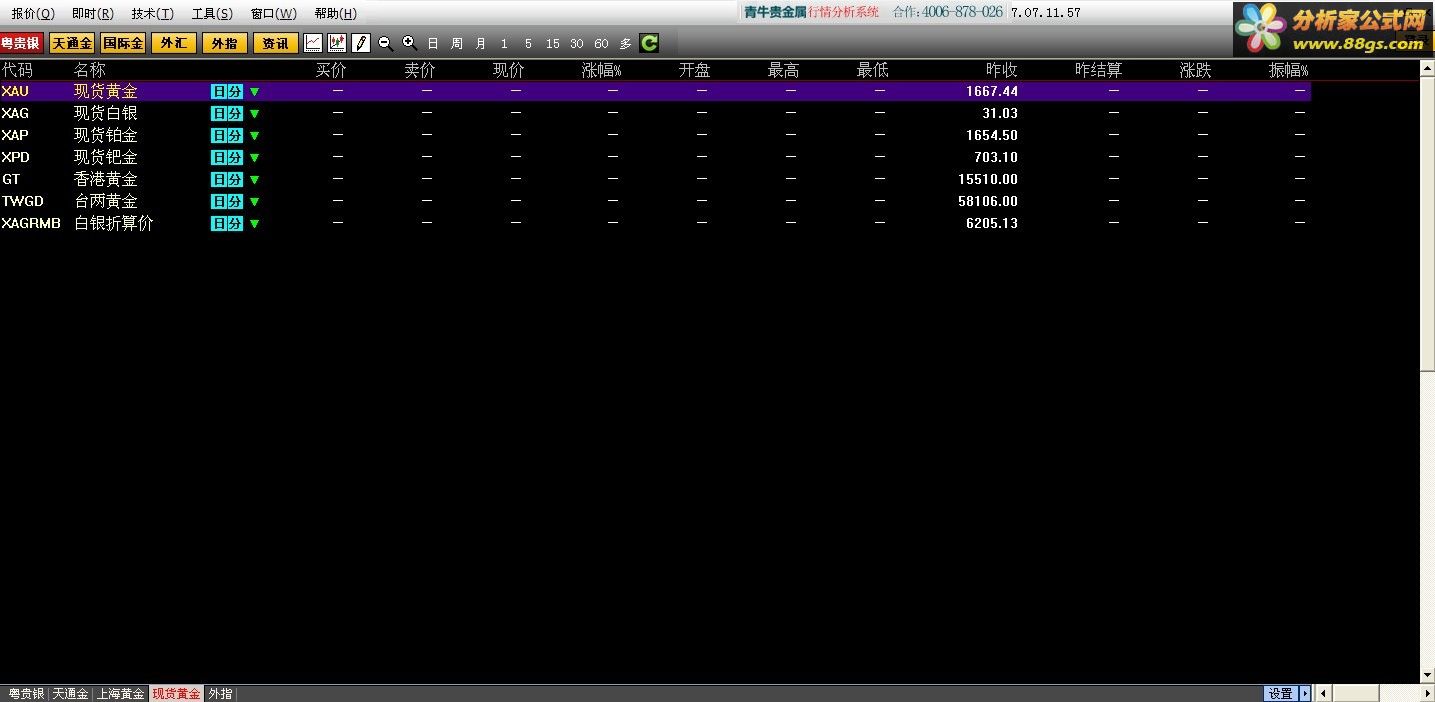Viewport: 1435px width, 702px height.
Task: Select the 国际金 toolbar button
Action: (x=123, y=43)
